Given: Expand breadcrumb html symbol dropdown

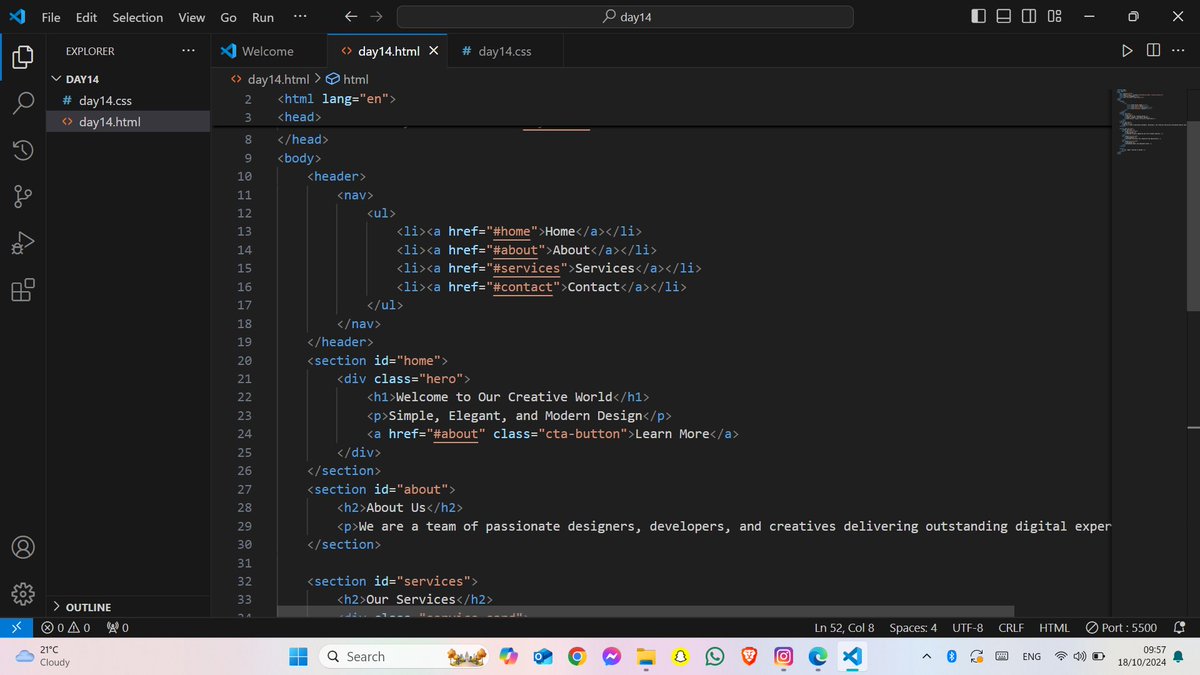Looking at the screenshot, I should point(348,79).
